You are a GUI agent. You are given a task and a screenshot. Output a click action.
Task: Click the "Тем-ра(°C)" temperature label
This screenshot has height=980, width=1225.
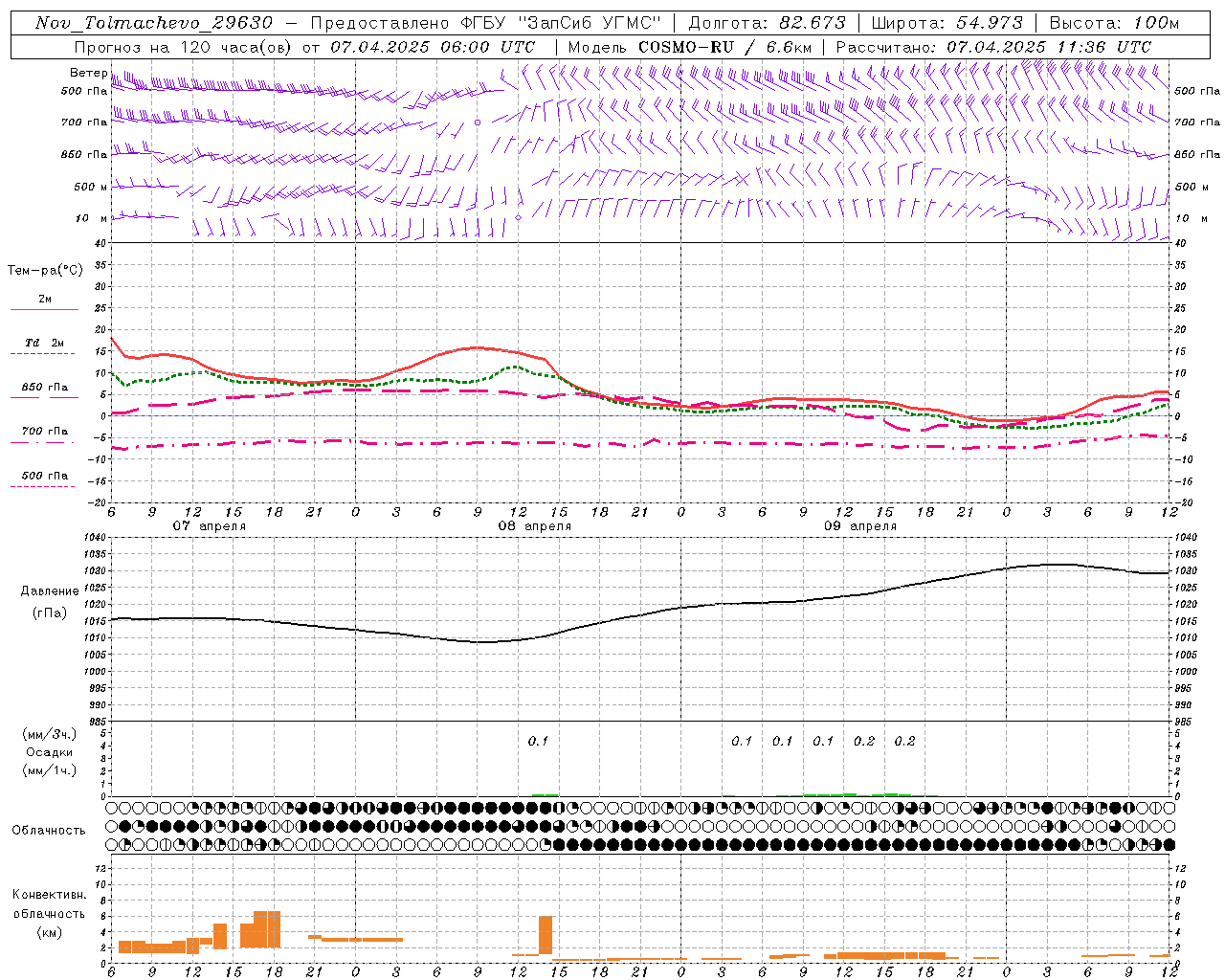(45, 271)
